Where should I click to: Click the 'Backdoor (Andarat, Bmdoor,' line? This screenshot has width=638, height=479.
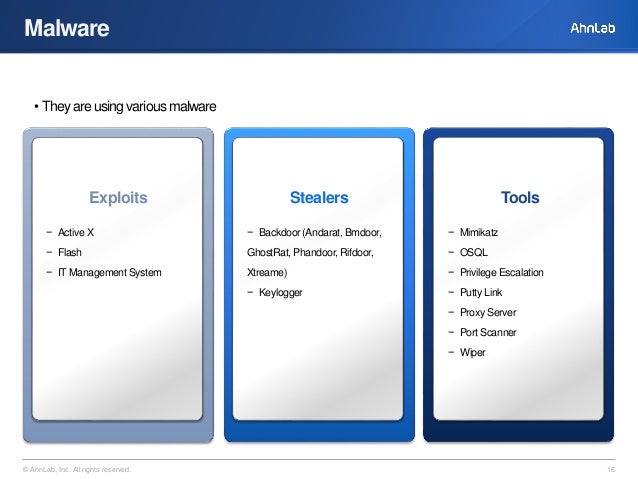pyautogui.click(x=320, y=232)
